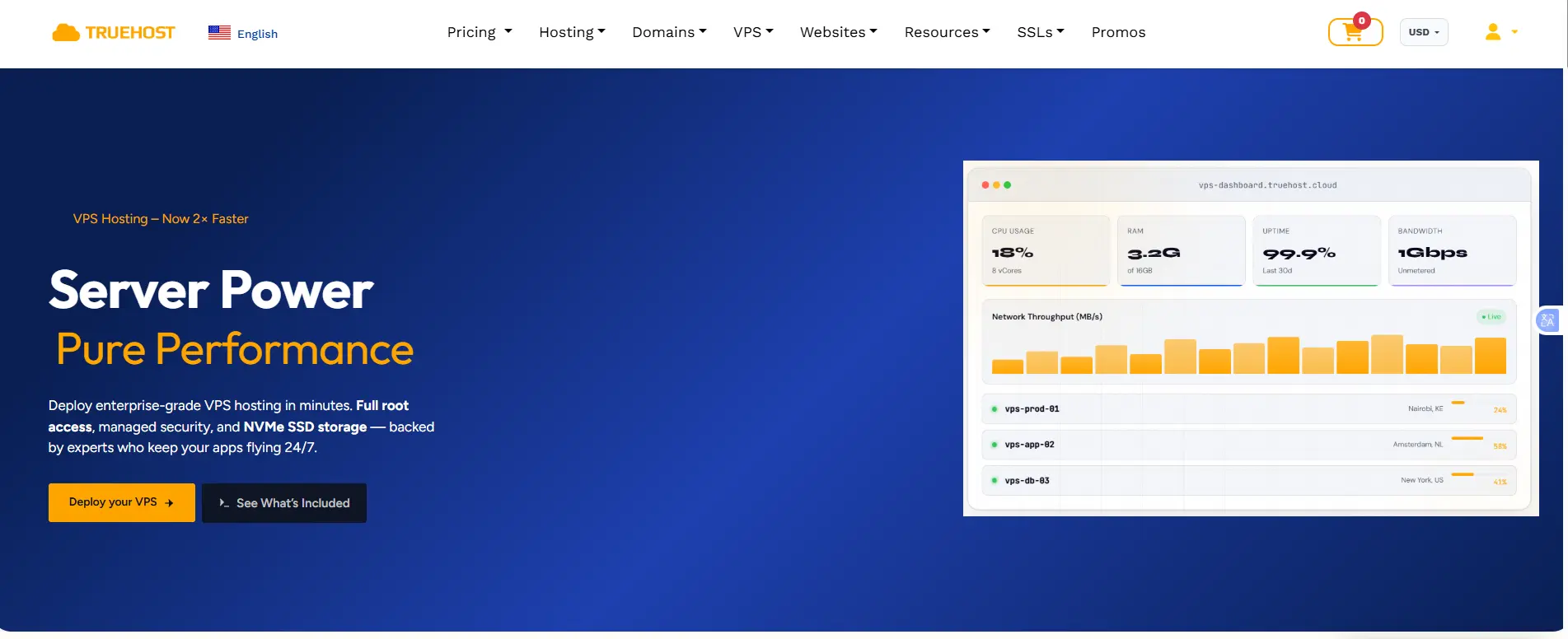This screenshot has width=1568, height=639.
Task: Click the green Live indicator badge
Action: 1491,317
